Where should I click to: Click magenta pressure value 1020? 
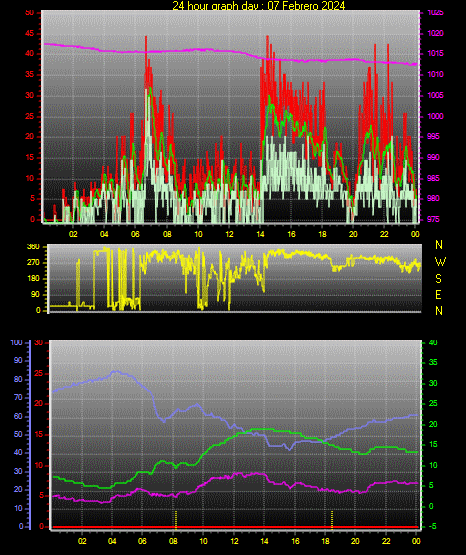435,33
